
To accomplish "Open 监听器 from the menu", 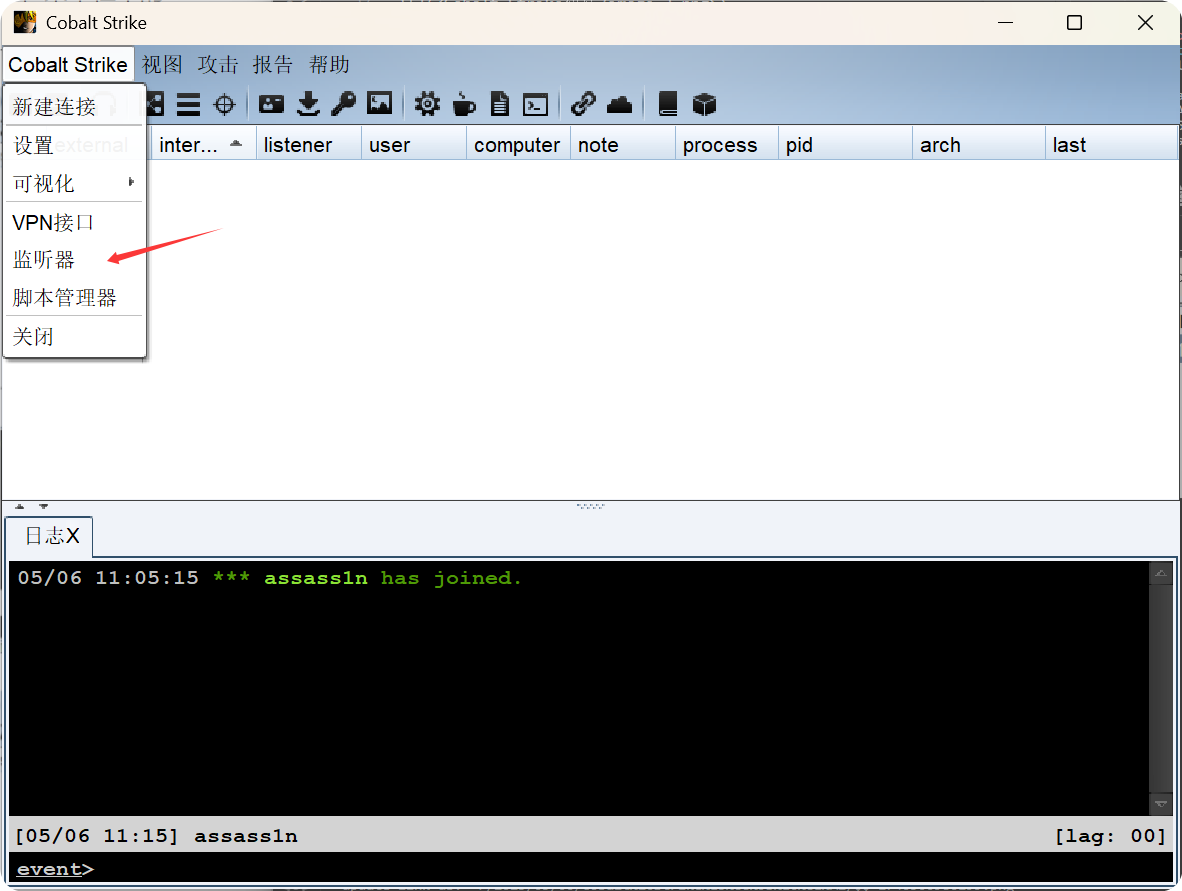I will pos(75,260).
